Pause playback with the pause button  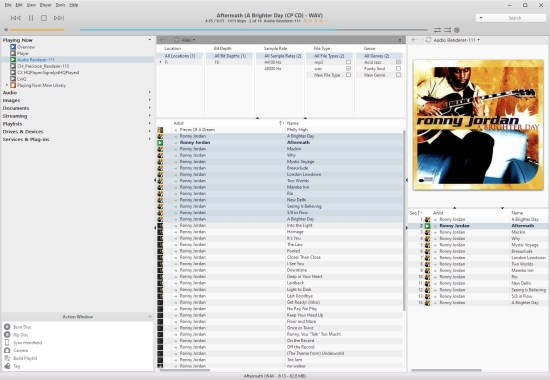(31, 18)
